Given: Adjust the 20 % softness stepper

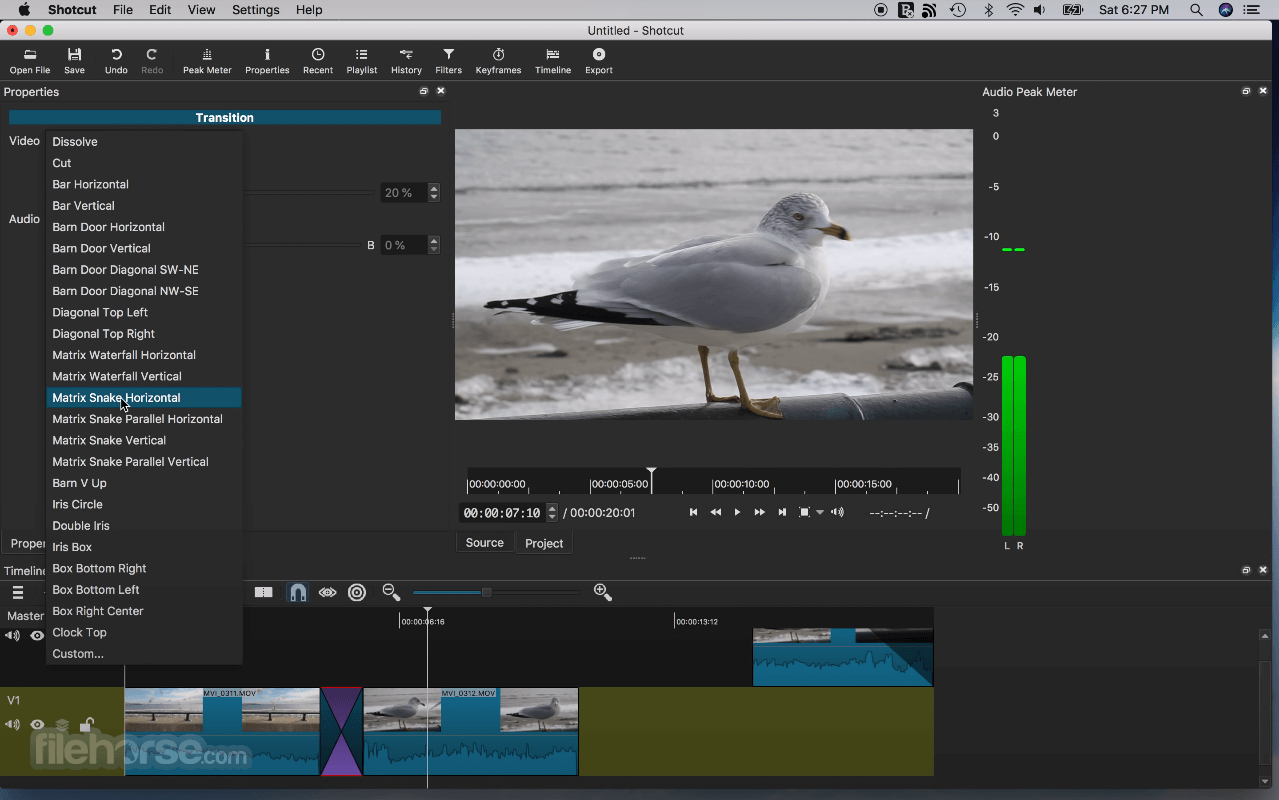Looking at the screenshot, I should pyautogui.click(x=433, y=192).
